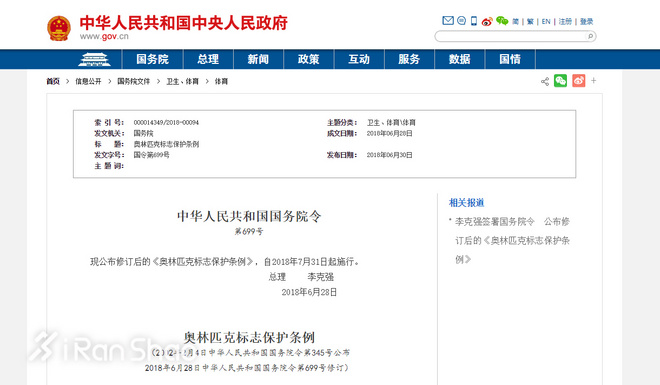Select the 发文机关 value 国务院
Screen dimensions: 660x385
coord(144,133)
